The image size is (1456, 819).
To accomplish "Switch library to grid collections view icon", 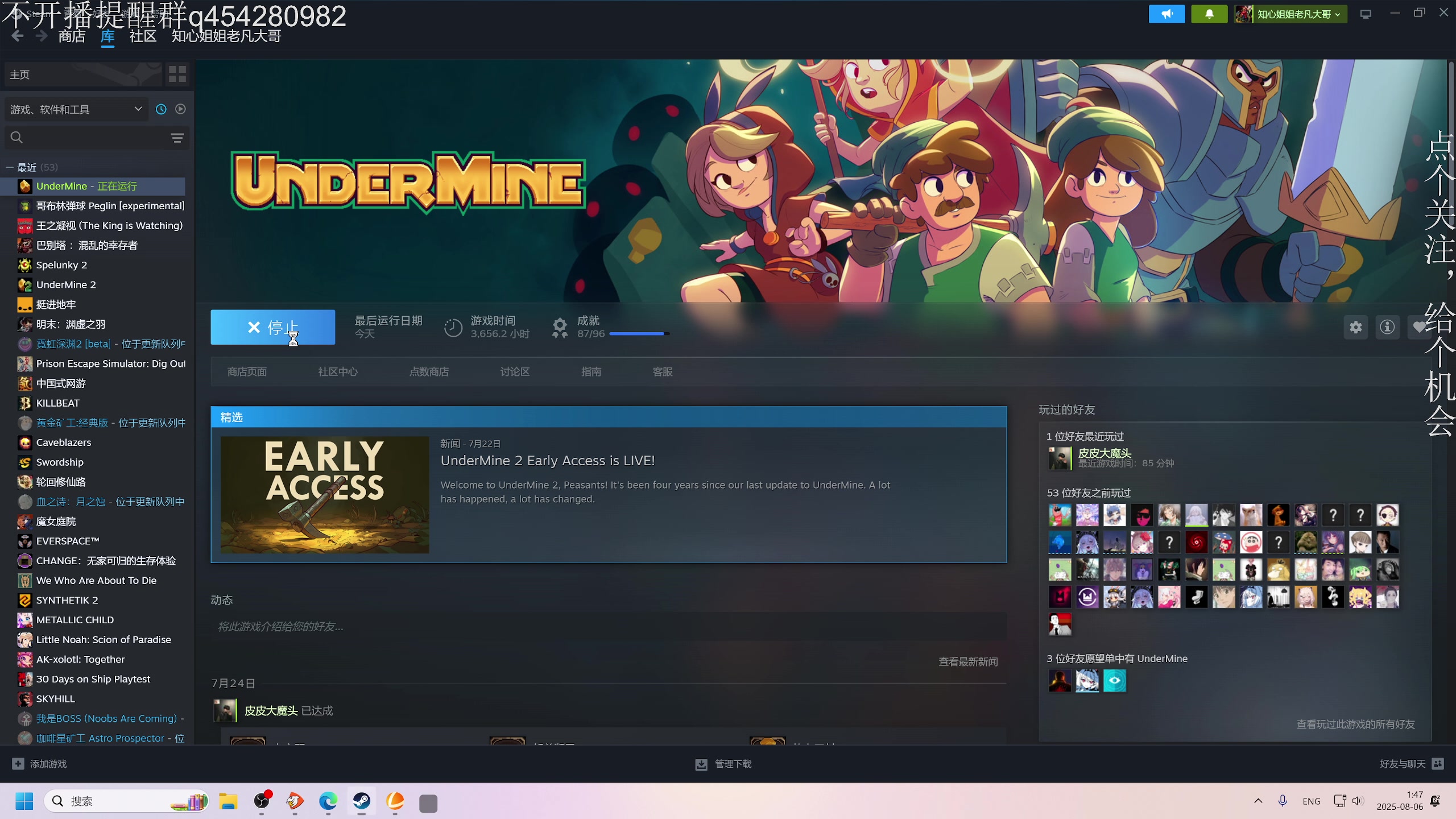I will click(x=177, y=75).
